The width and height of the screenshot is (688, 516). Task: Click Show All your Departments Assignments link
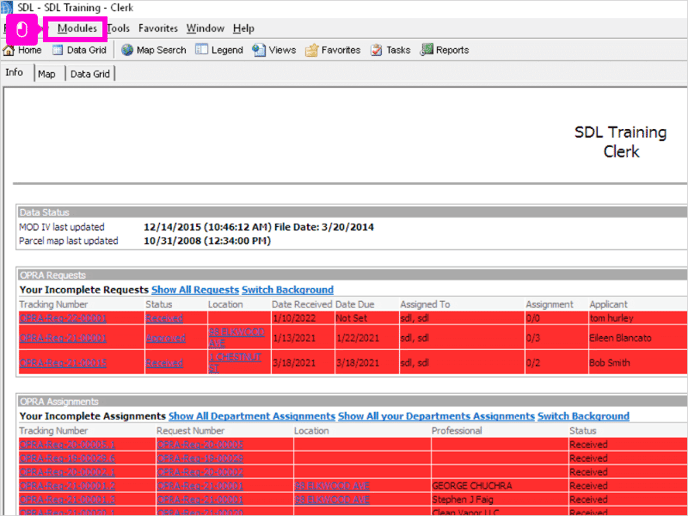(437, 416)
